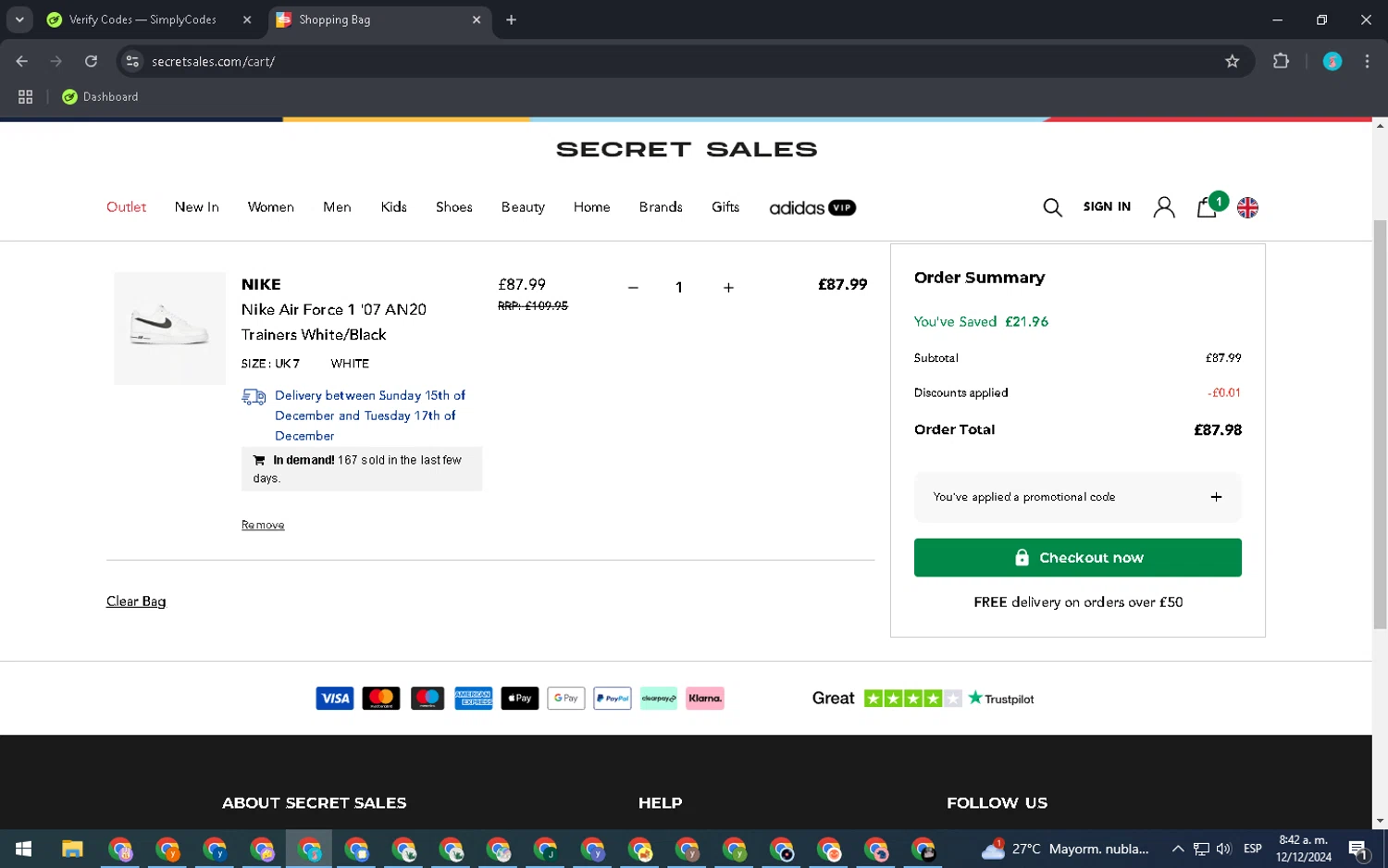Open the Brands menu
The image size is (1388, 868).
(661, 207)
